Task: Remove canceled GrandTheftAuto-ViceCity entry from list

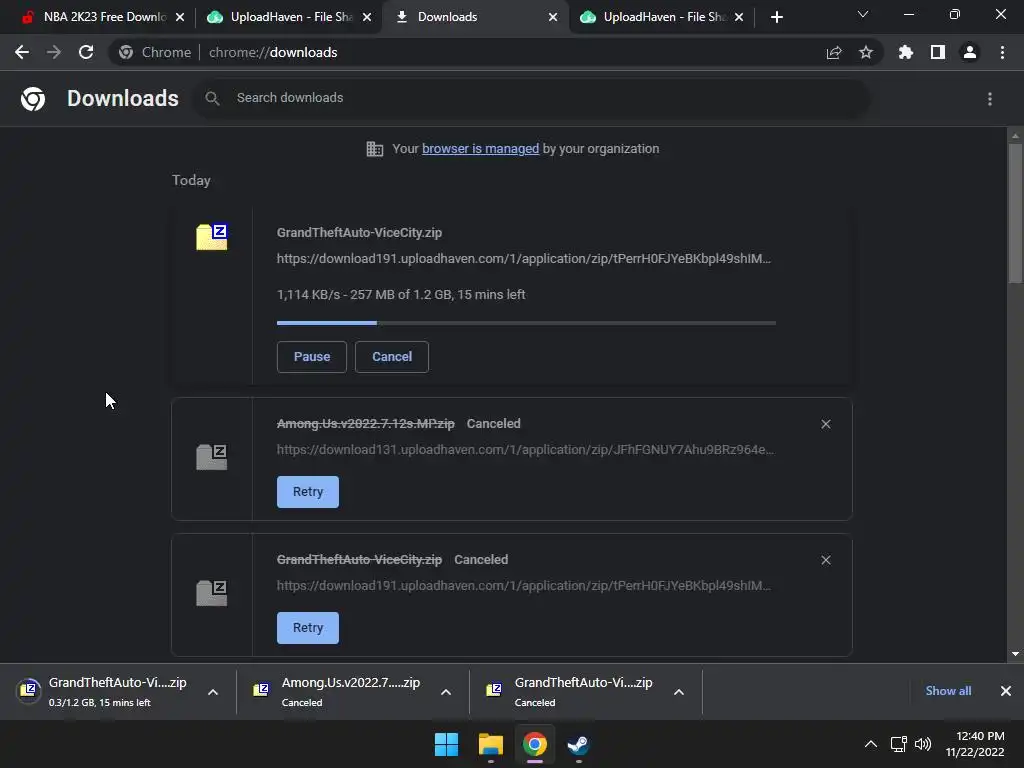Action: 826,560
